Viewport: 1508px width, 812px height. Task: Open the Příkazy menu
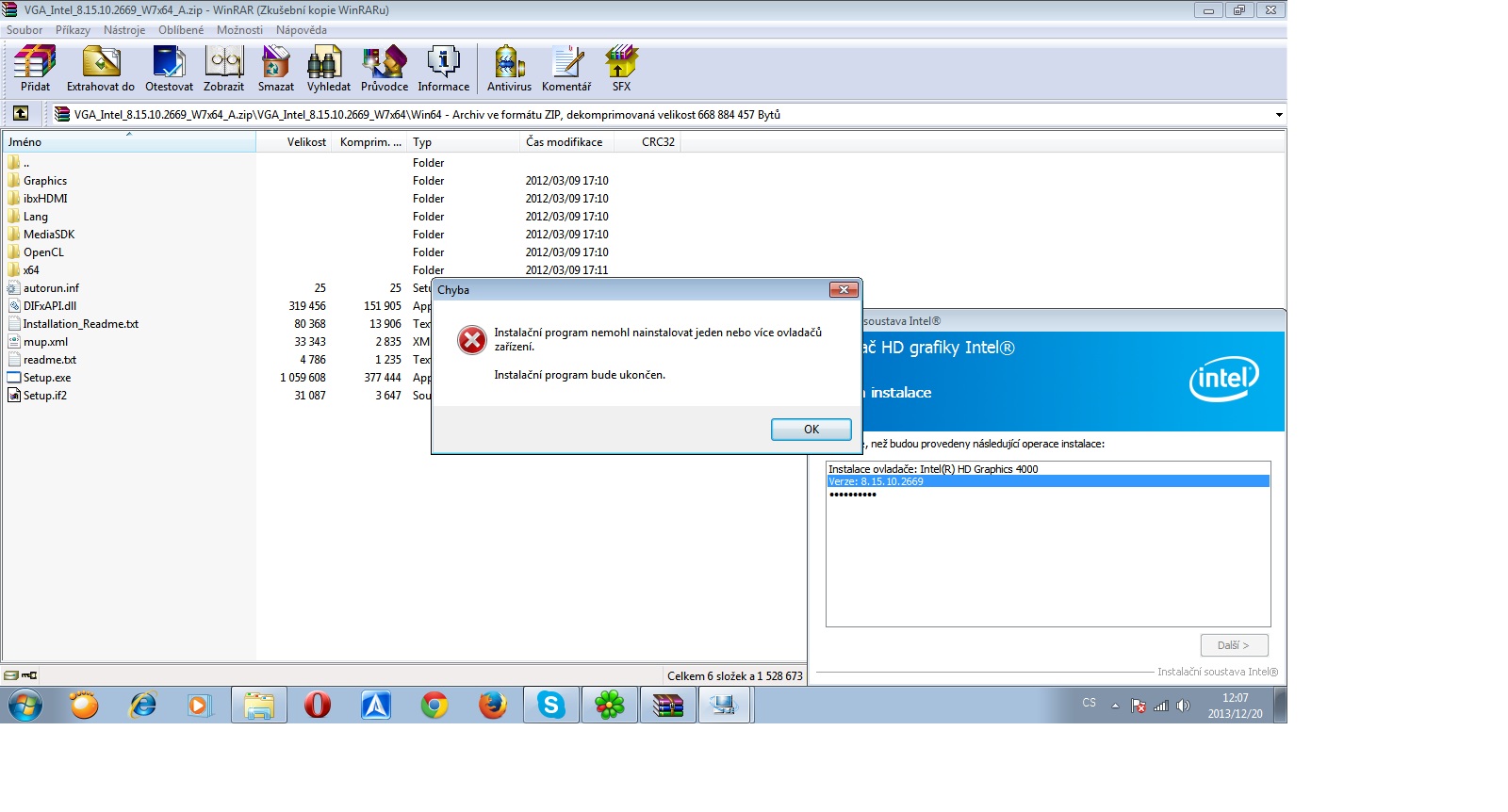click(73, 30)
